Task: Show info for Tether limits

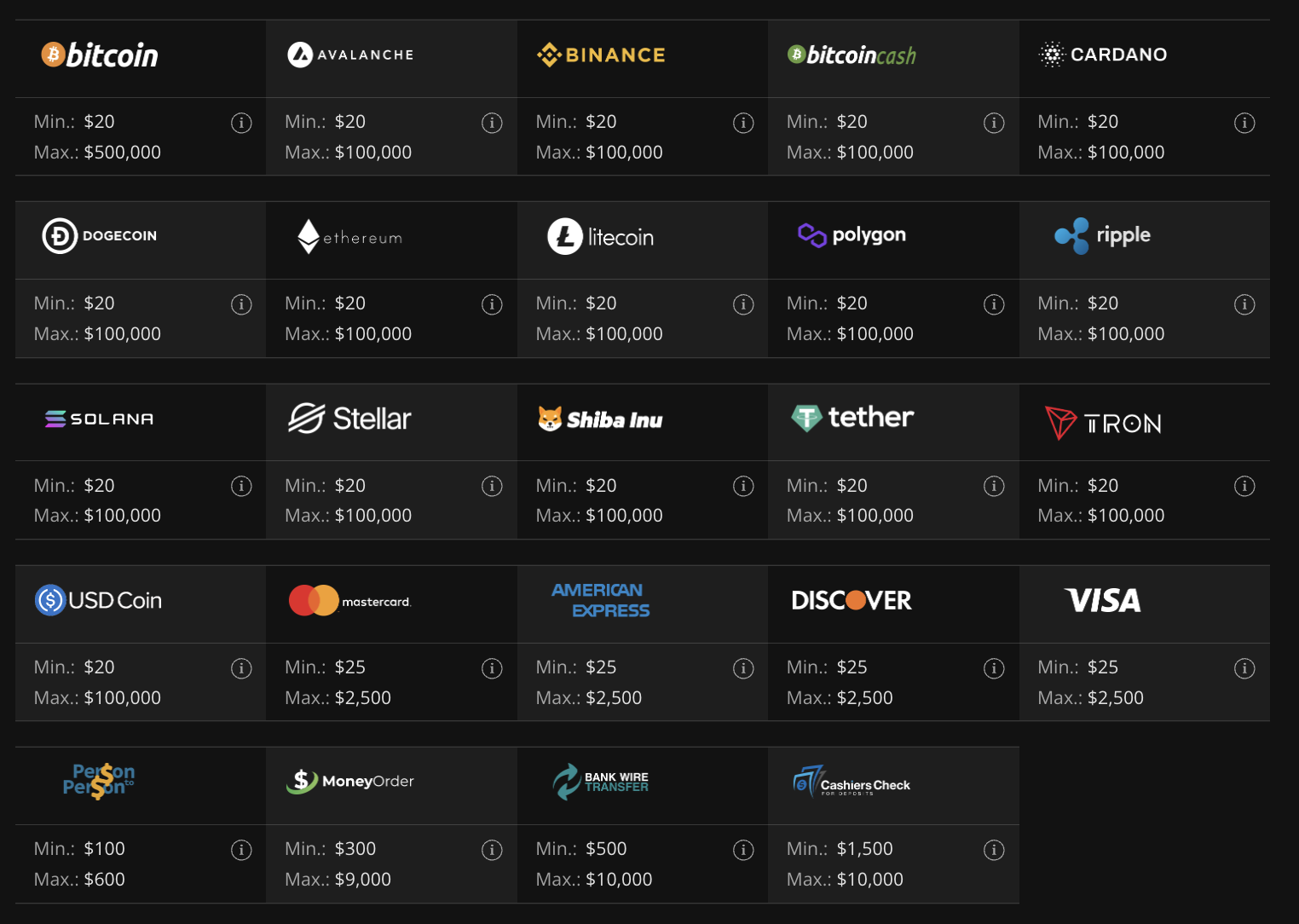Action: click(994, 486)
